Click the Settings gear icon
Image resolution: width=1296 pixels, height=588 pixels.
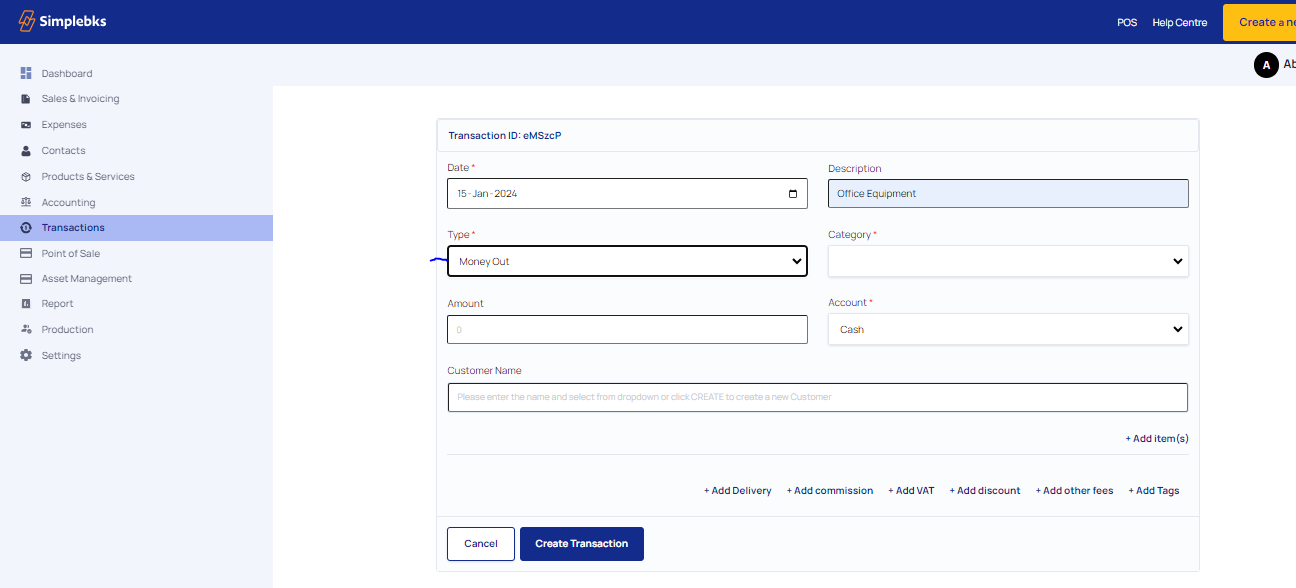tap(26, 356)
